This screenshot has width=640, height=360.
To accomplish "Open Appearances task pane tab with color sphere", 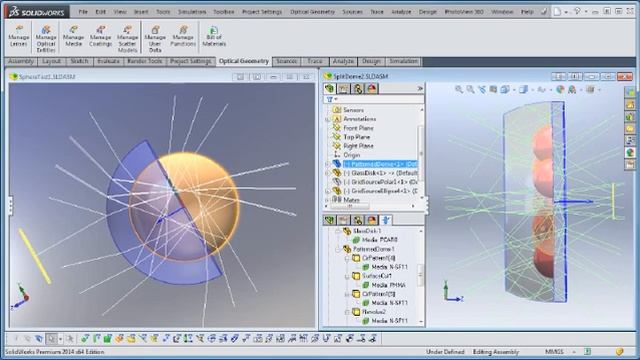I will [x=630, y=153].
